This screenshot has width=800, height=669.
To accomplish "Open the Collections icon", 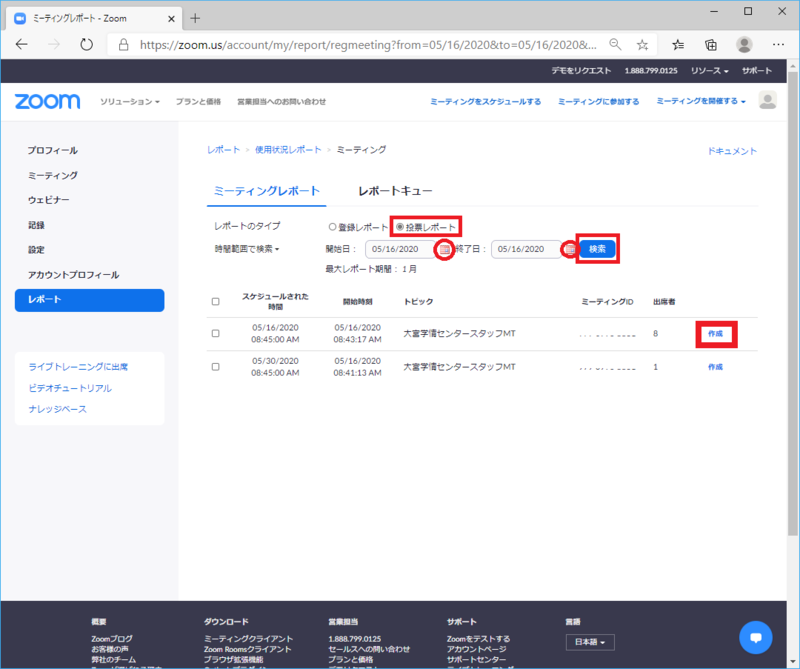I will point(711,45).
